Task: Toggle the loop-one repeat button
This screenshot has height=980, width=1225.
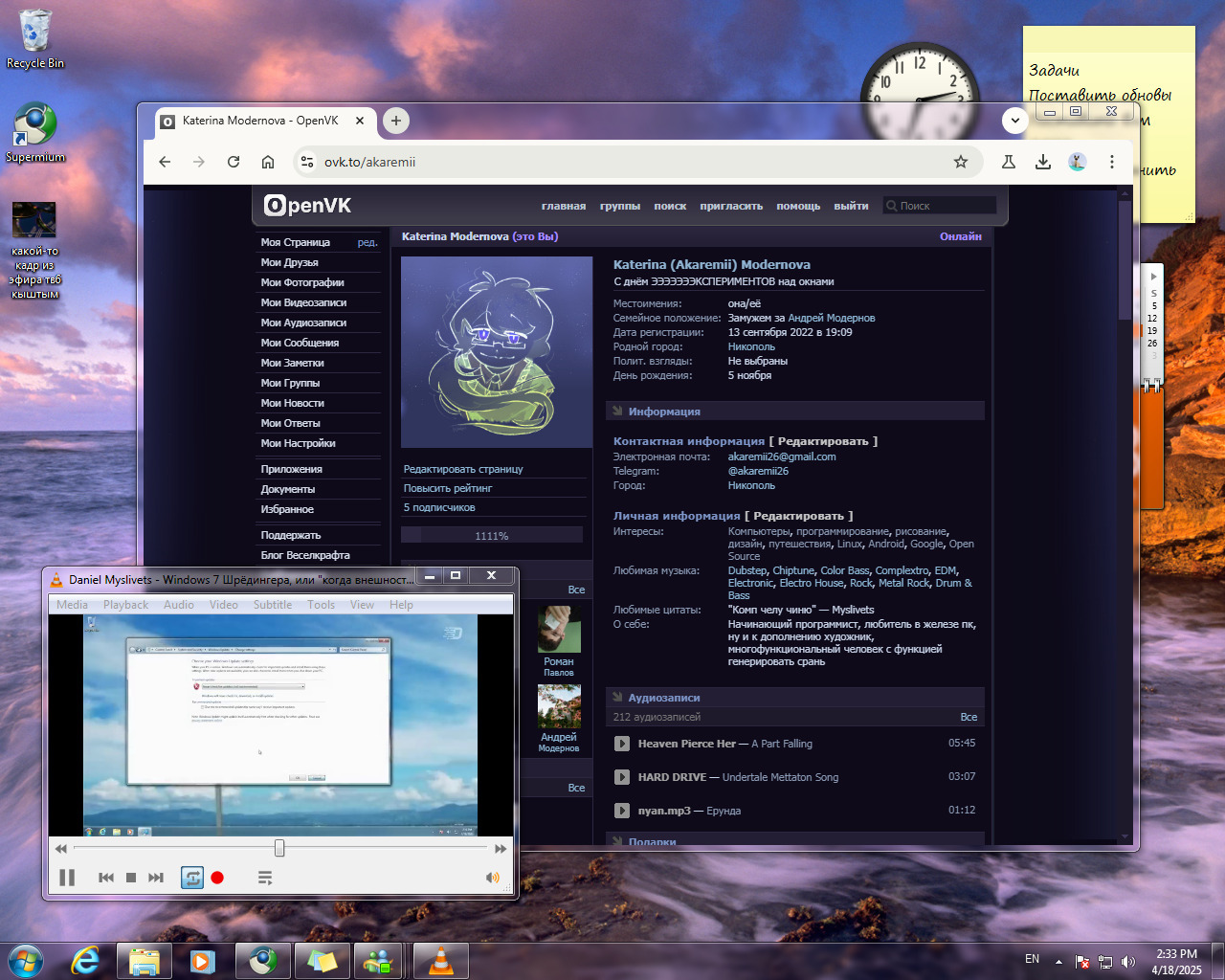Action: [192, 878]
